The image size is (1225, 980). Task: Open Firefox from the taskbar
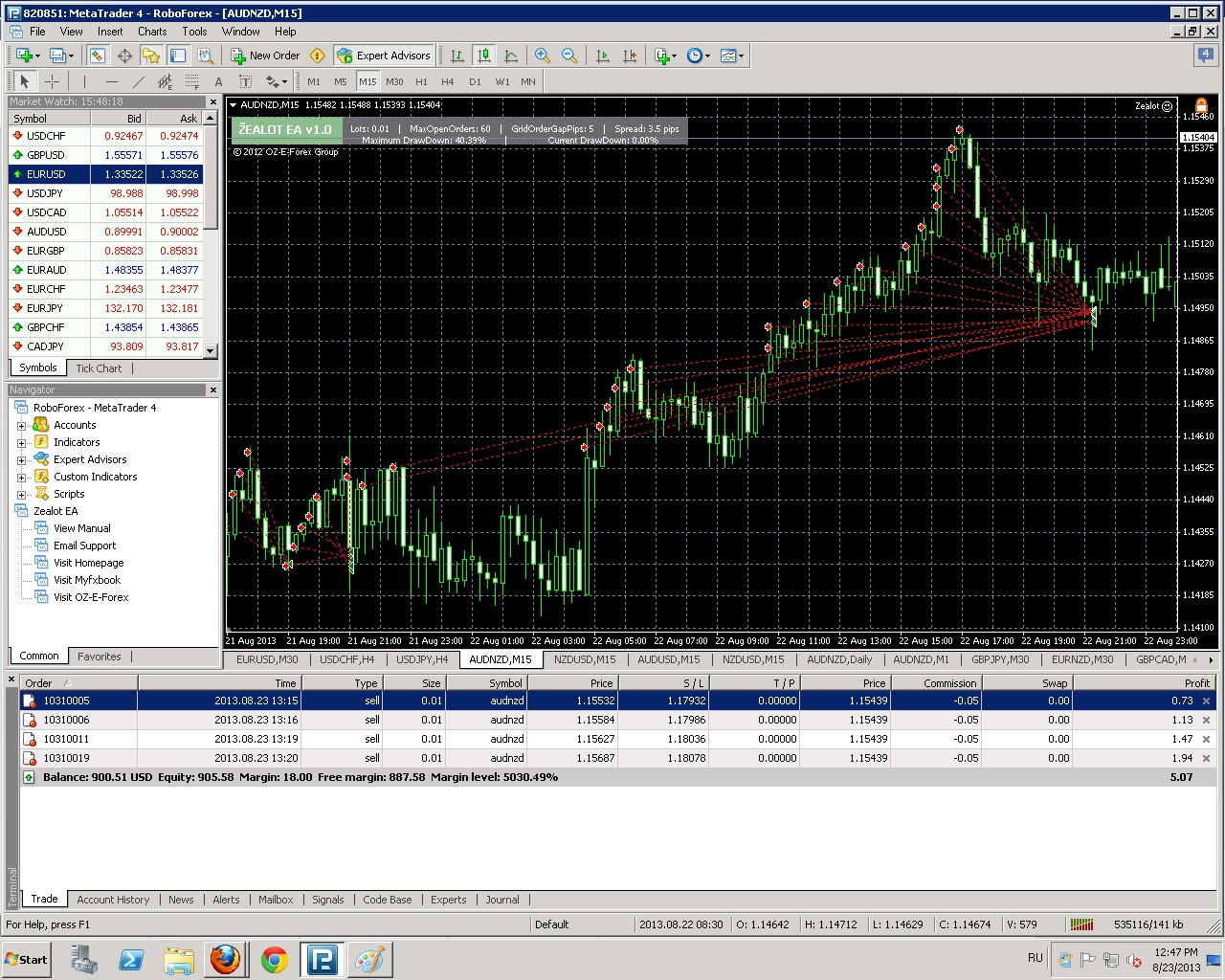226,959
